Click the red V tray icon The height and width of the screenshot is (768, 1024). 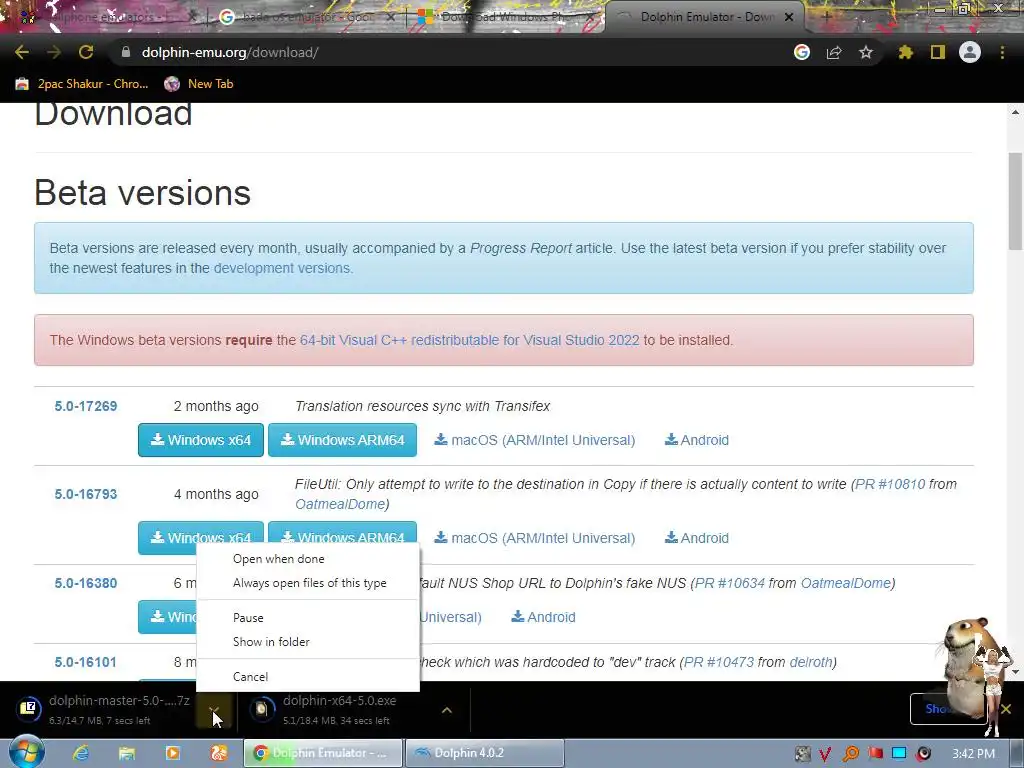(825, 754)
